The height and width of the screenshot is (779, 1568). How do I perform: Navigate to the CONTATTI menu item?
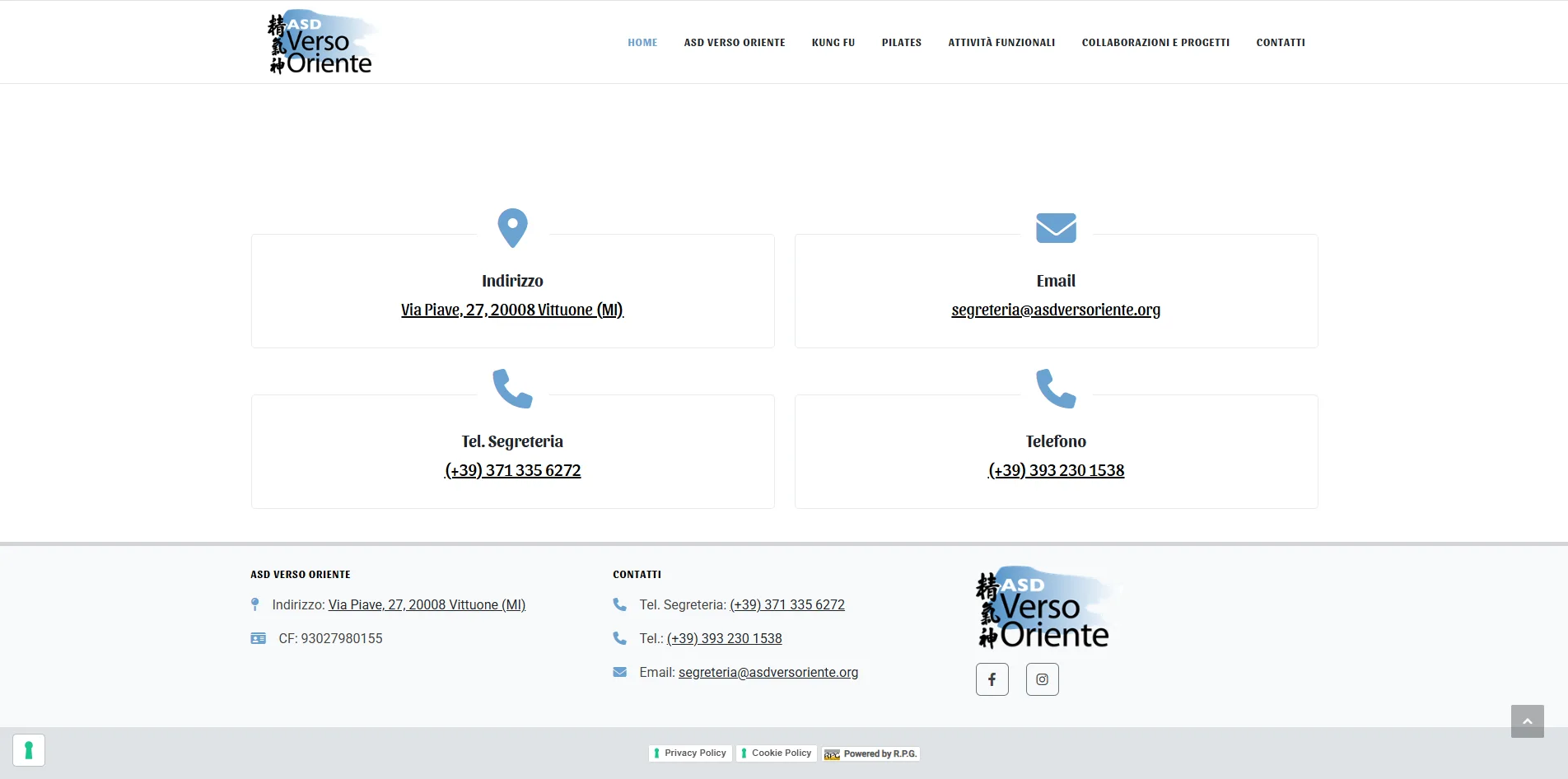pyautogui.click(x=1281, y=43)
